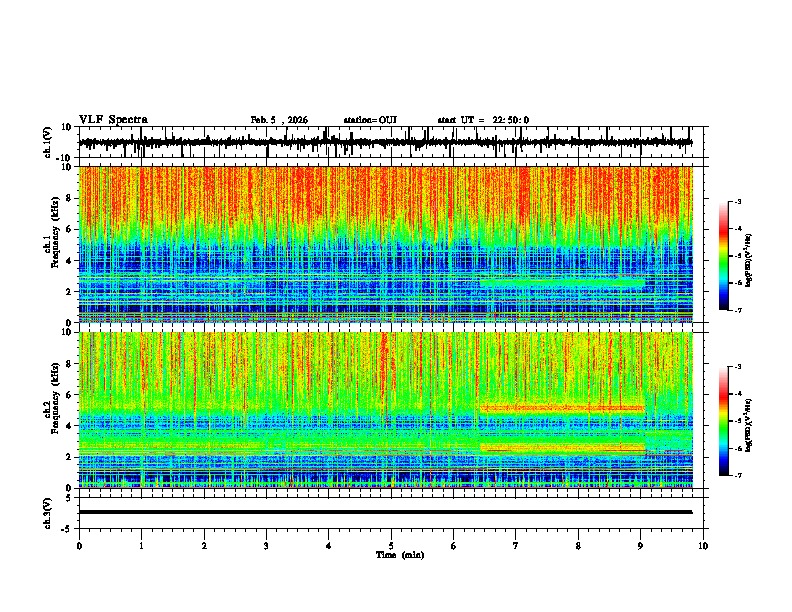Click the log(PSD) label beside ch.1 color bar
792x612 pixels.
pos(749,261)
